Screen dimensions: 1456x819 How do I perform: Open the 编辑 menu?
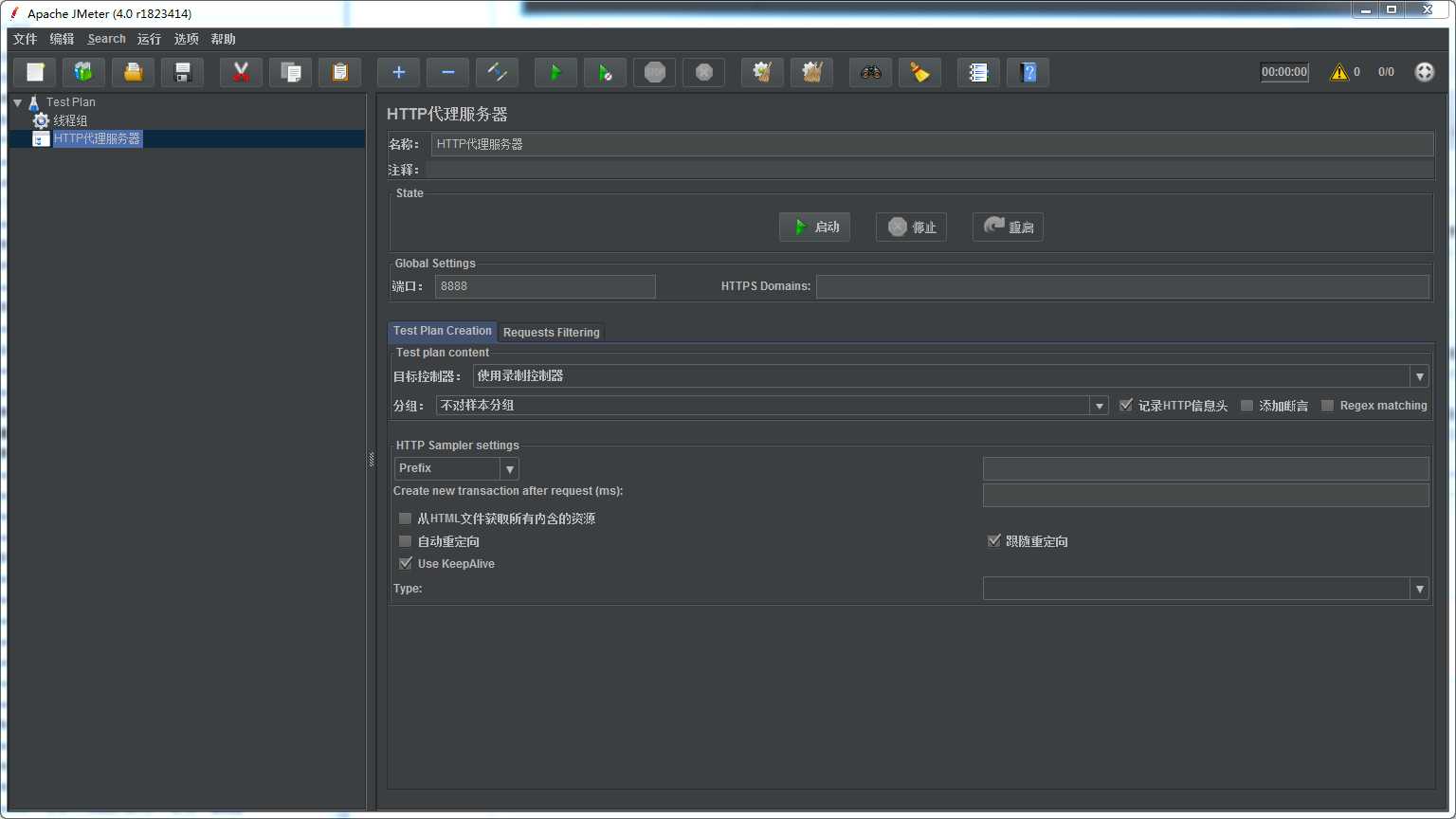pos(62,39)
